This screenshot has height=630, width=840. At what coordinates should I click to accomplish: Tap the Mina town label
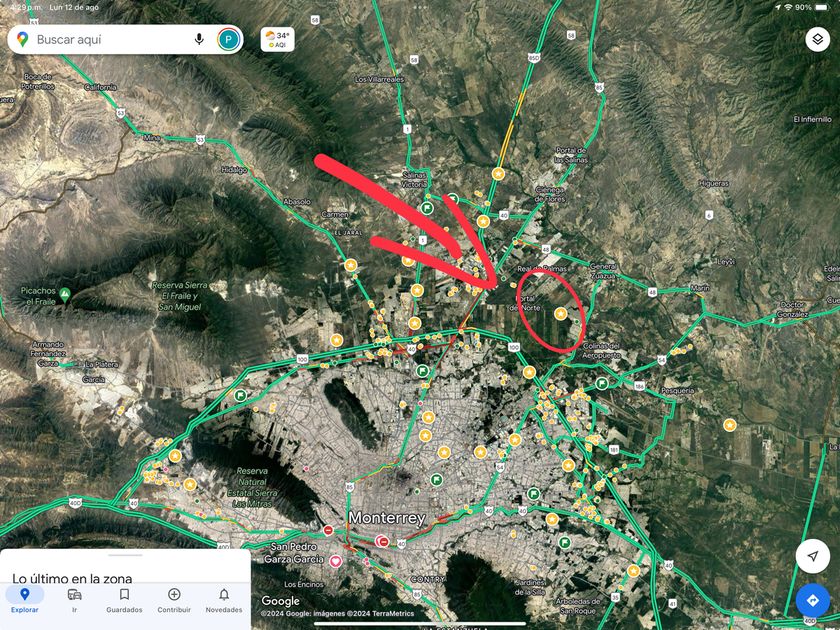[x=152, y=138]
